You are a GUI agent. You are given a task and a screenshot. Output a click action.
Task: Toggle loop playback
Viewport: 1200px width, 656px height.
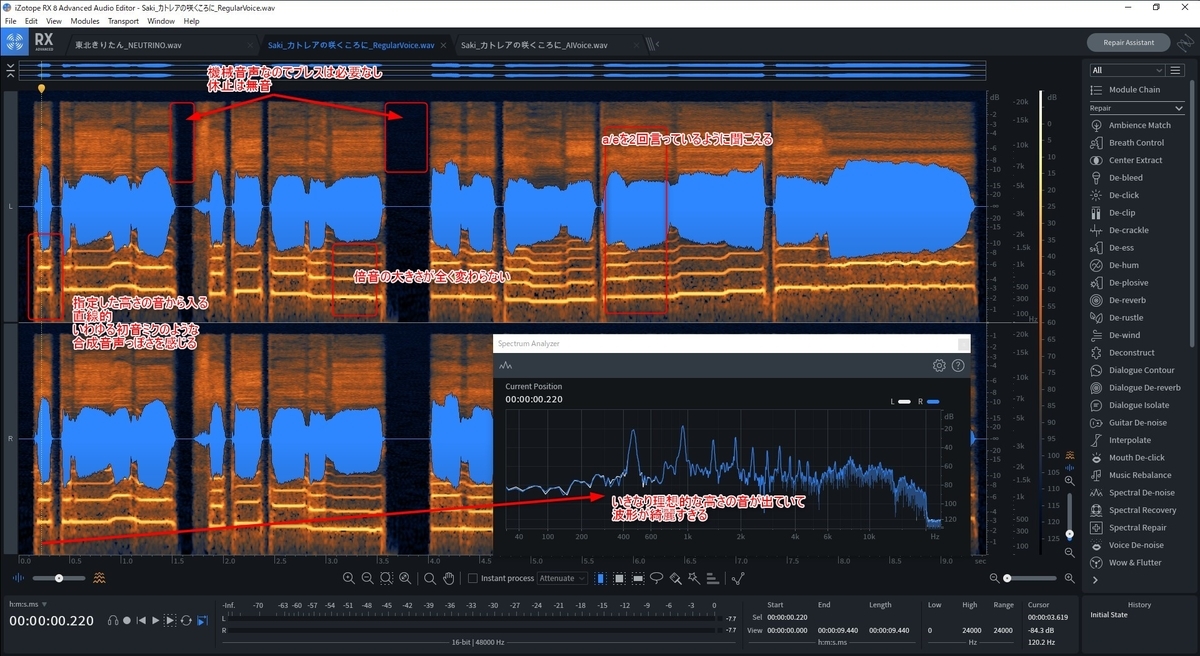click(186, 621)
